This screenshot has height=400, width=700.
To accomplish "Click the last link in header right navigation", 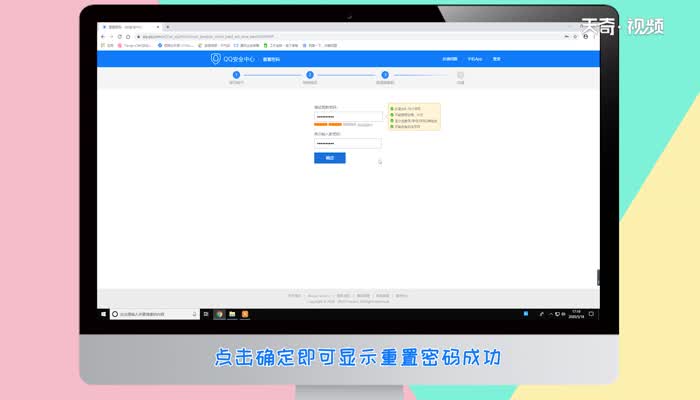I will point(496,59).
